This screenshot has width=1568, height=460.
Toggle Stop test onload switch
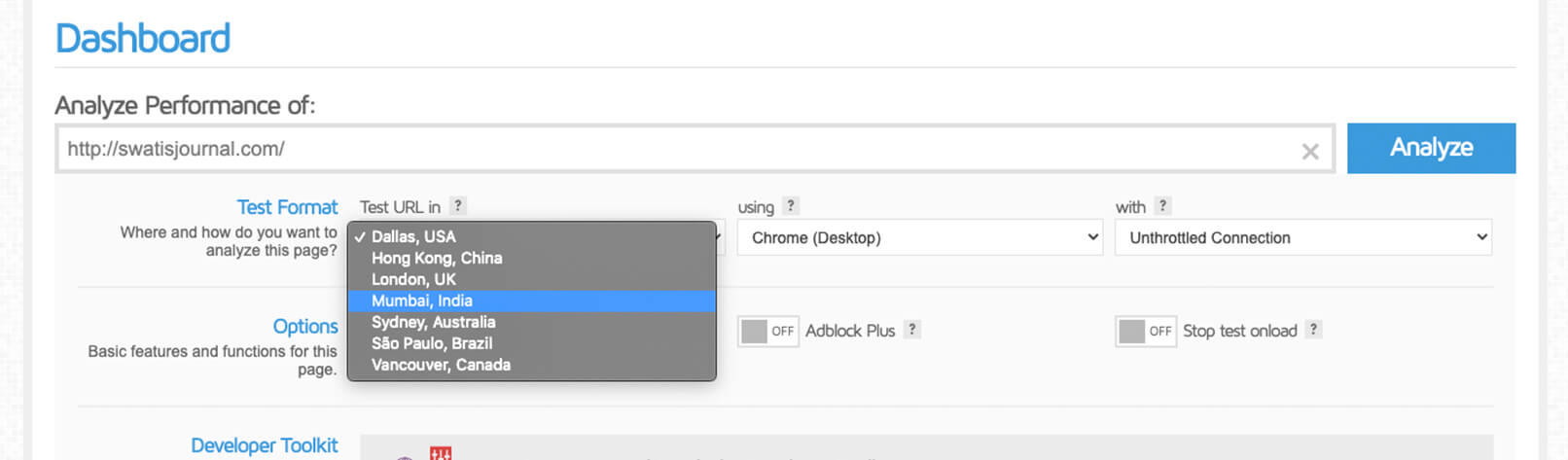(x=1145, y=332)
